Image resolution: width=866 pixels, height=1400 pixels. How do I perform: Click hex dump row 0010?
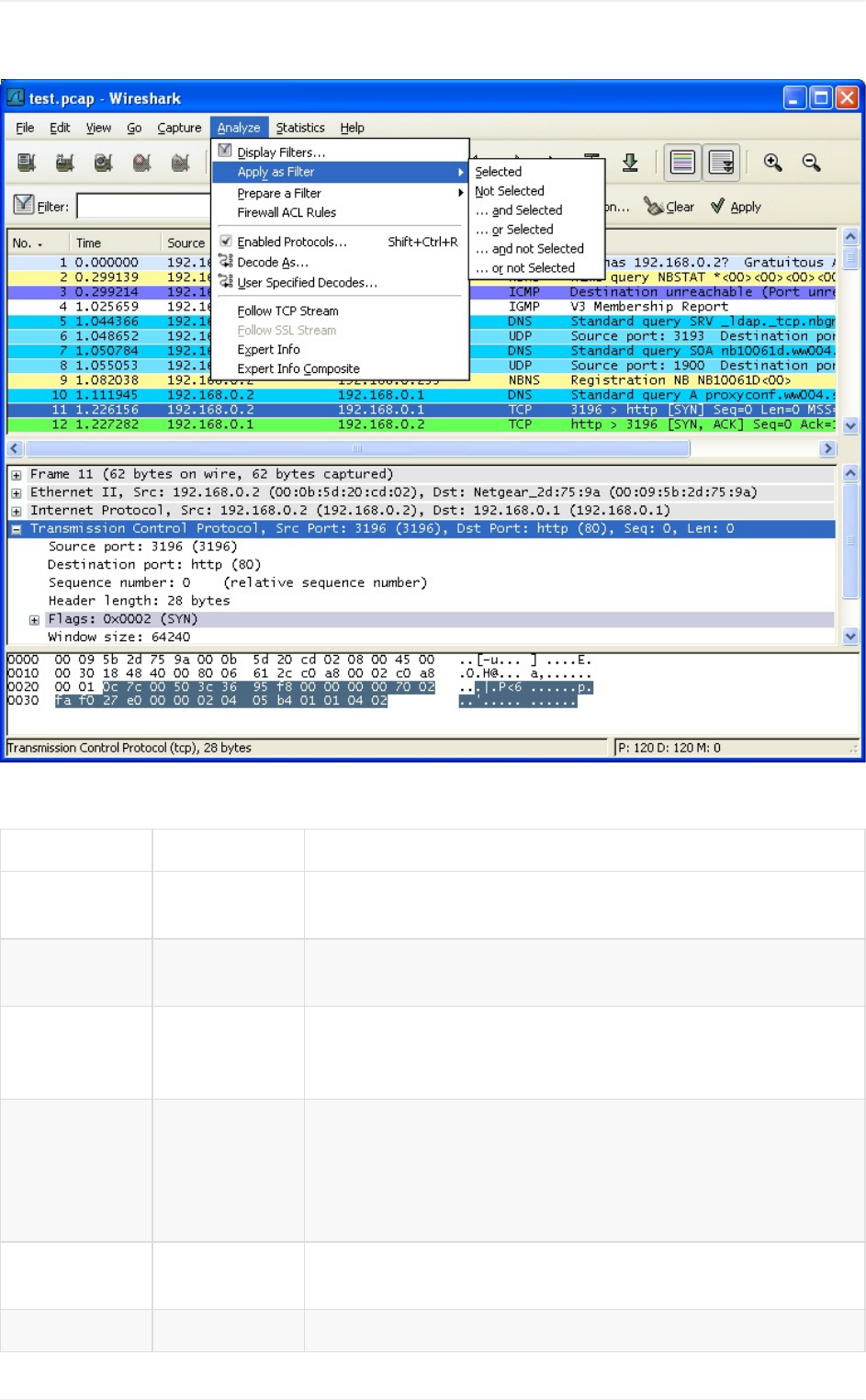tap(299, 673)
